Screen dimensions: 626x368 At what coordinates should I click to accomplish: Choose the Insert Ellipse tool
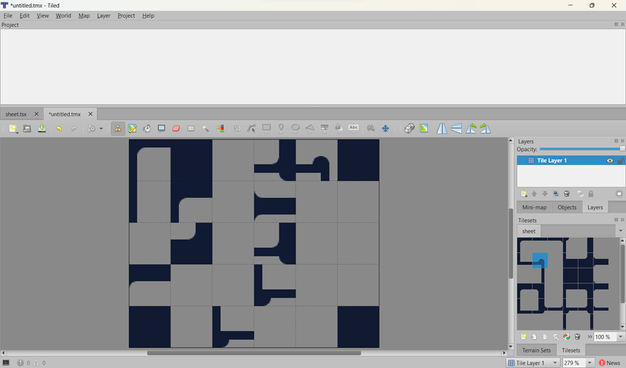click(x=295, y=129)
